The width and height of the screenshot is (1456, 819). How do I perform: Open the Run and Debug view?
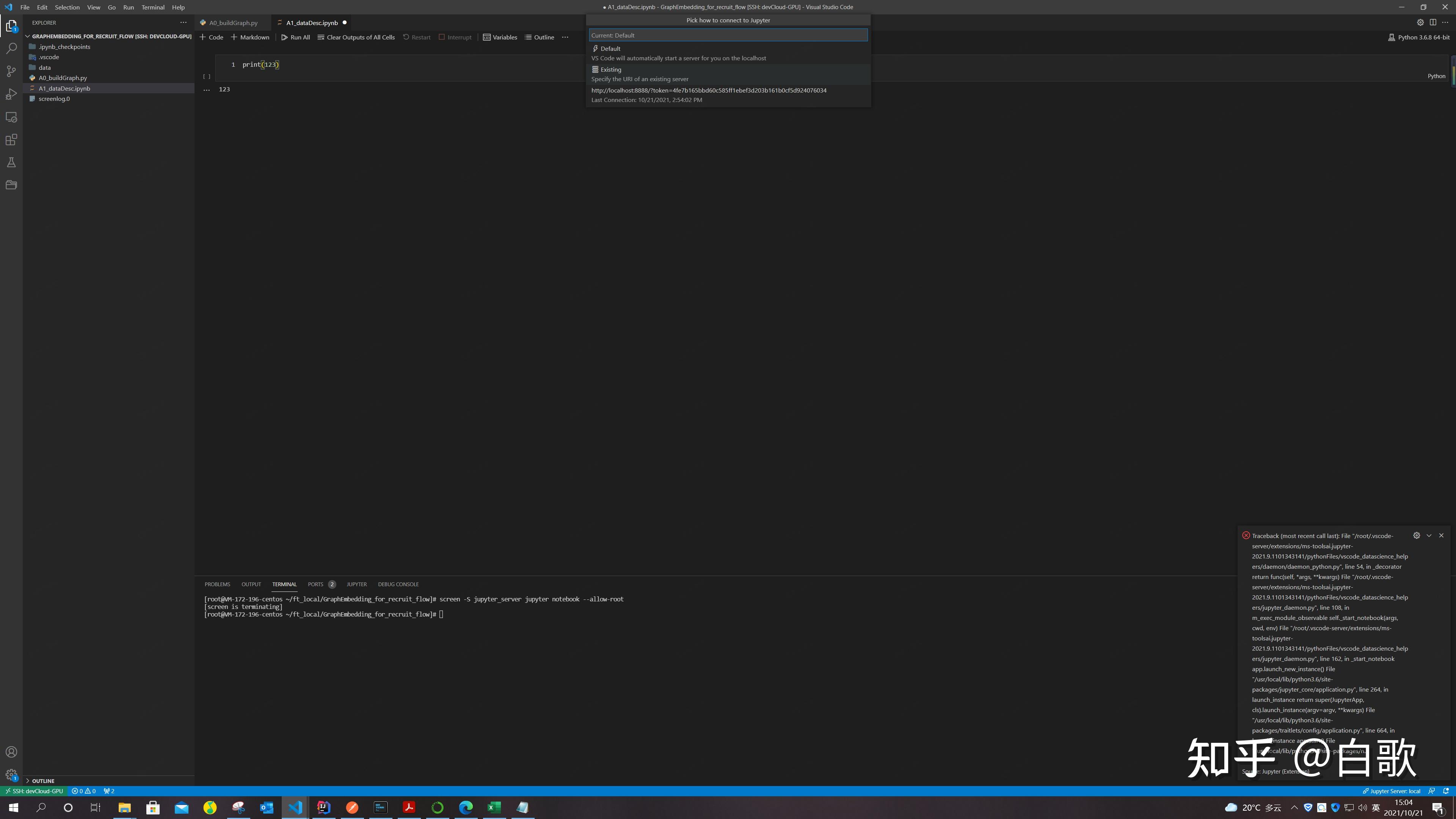click(x=11, y=94)
